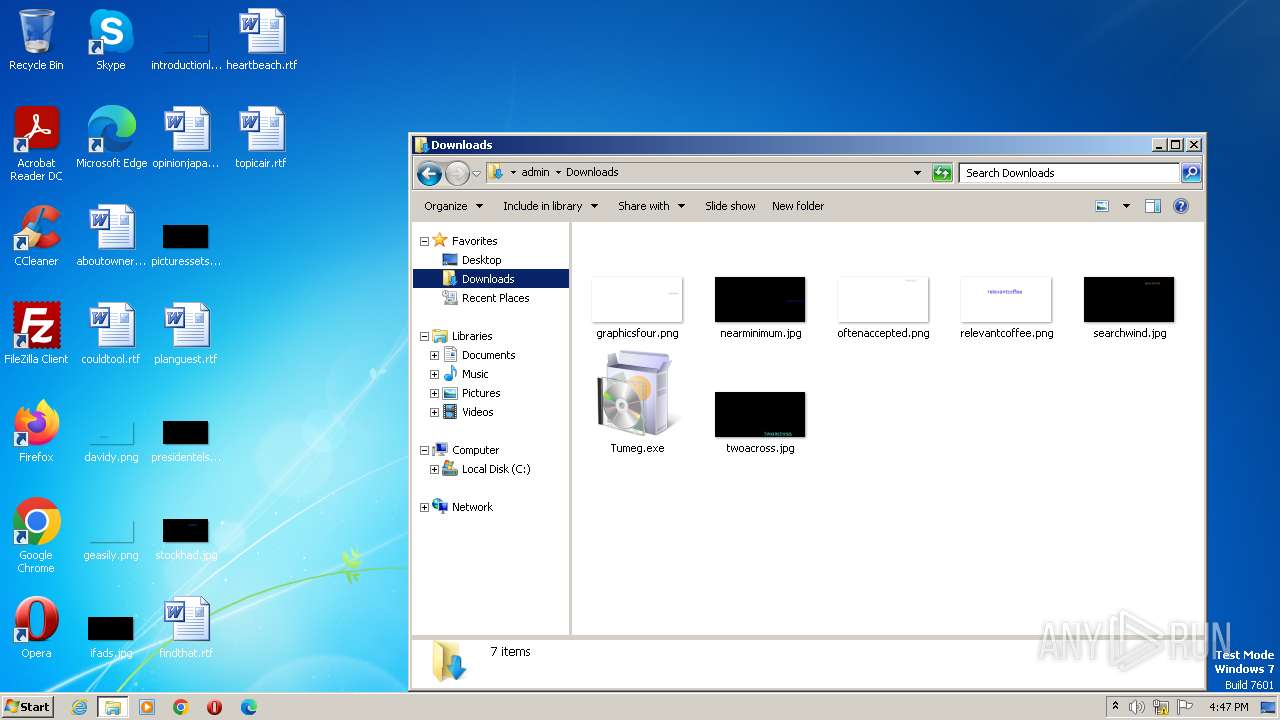
Task: Open the Recycle Bin desktop icon
Action: point(36,40)
